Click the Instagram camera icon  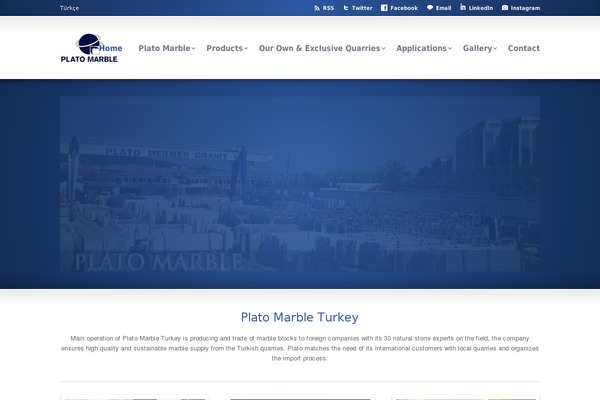pos(505,8)
